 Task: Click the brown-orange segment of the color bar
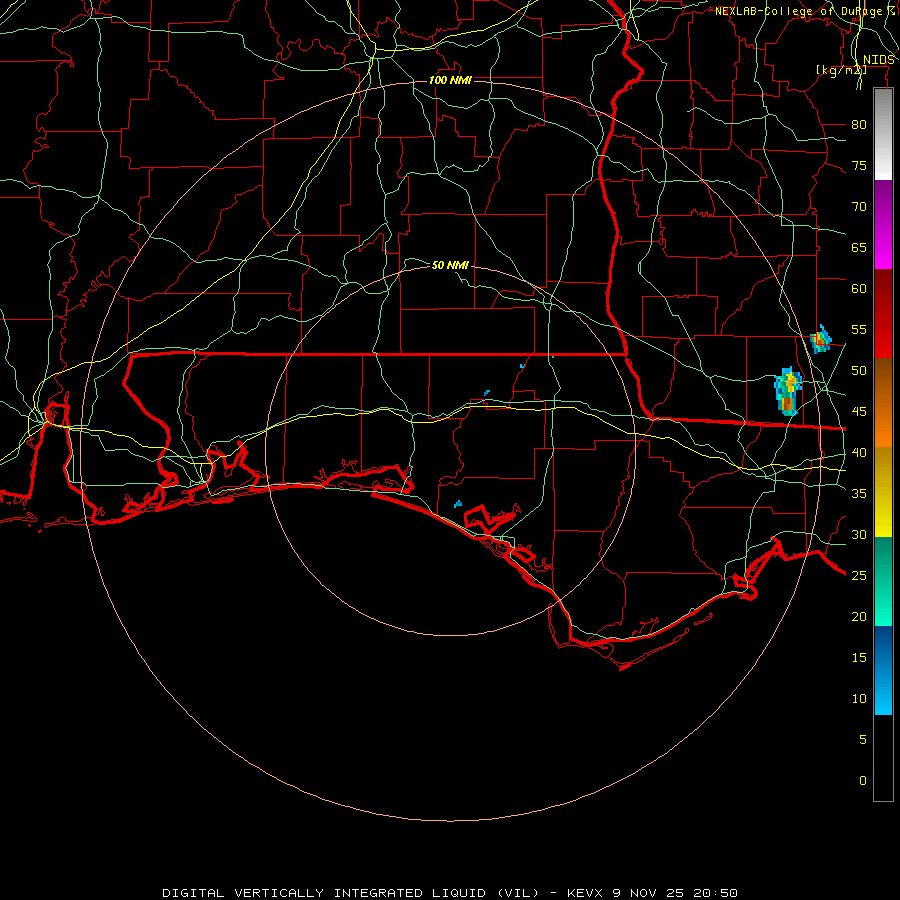tap(883, 404)
